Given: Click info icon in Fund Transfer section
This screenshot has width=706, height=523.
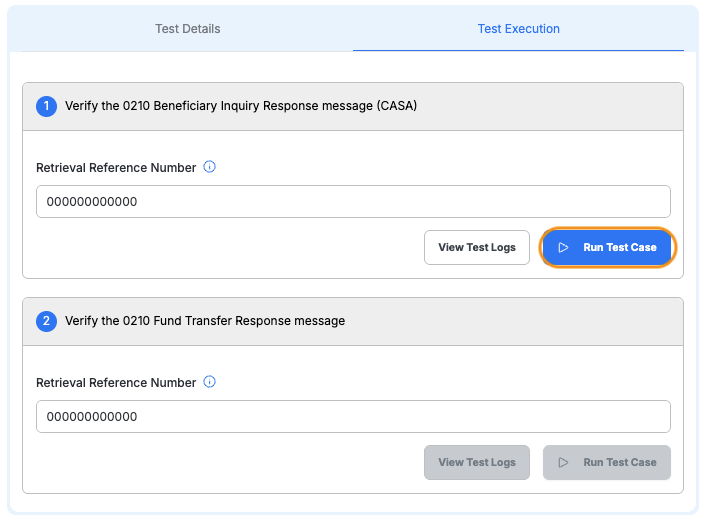Looking at the screenshot, I should 210,382.
